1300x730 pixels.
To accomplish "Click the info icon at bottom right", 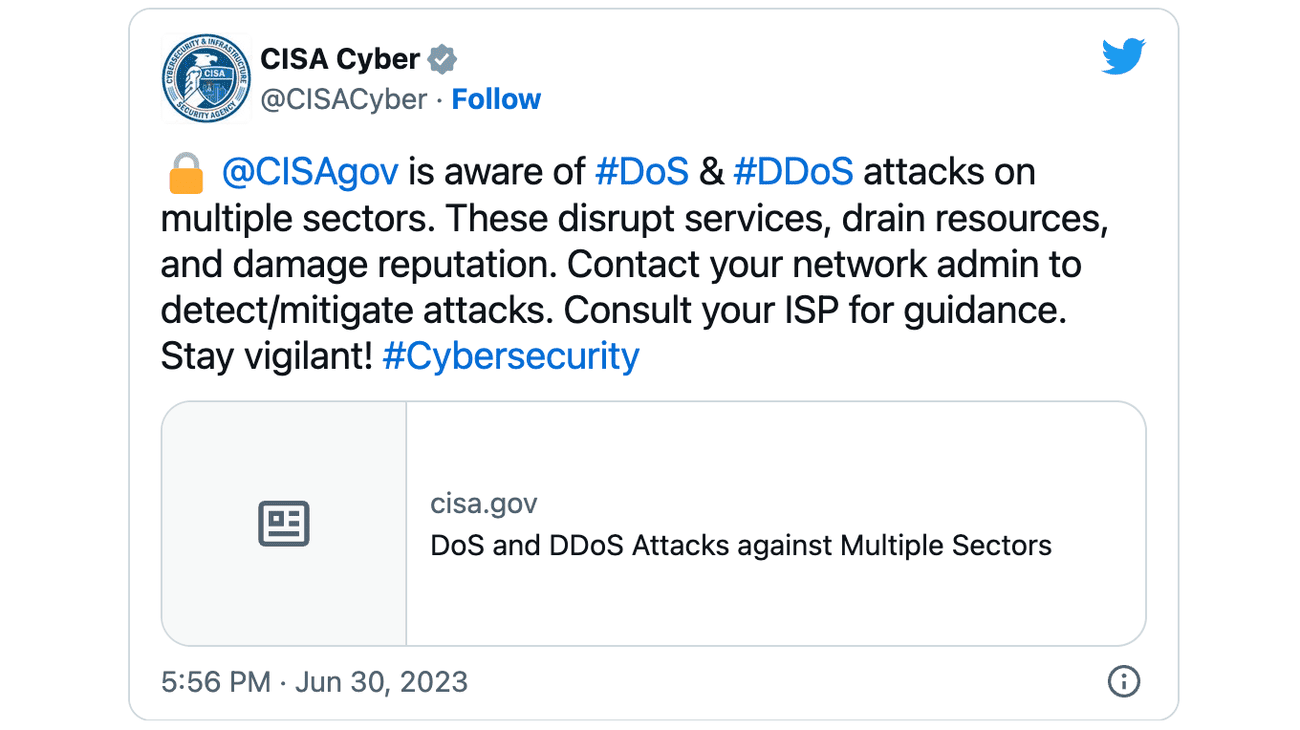I will point(1123,682).
